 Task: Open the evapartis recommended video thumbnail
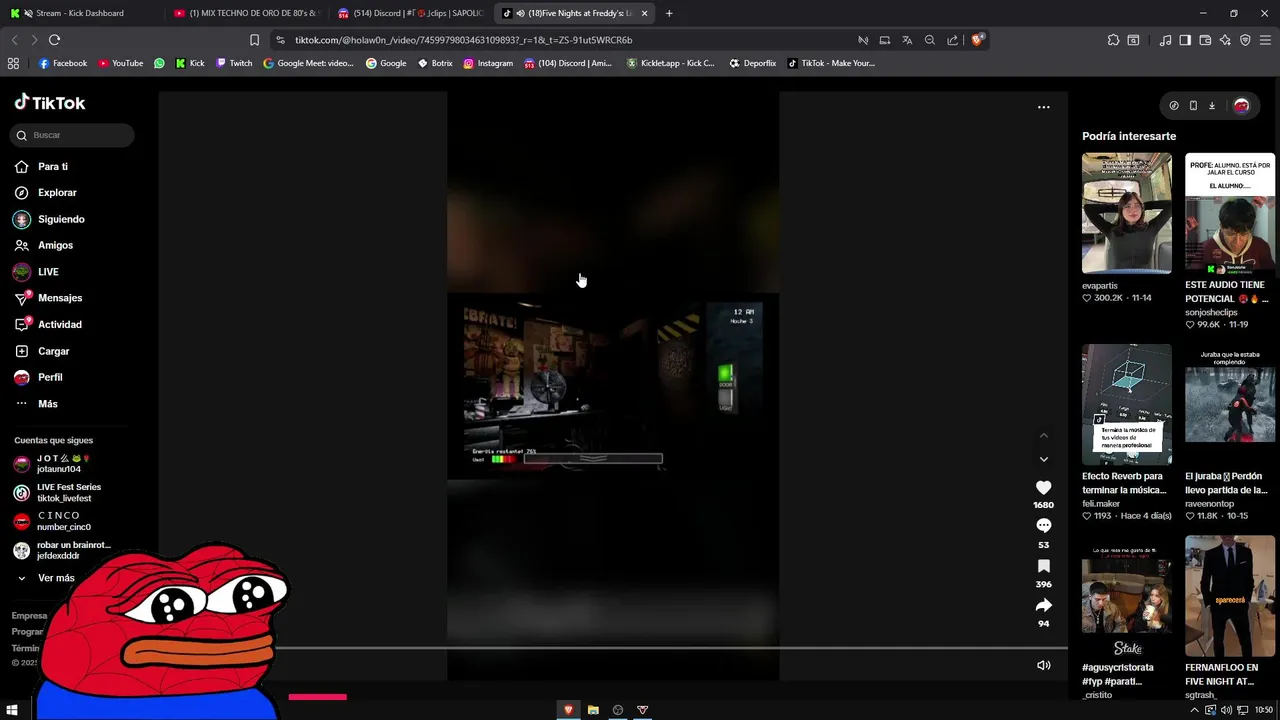[1127, 213]
